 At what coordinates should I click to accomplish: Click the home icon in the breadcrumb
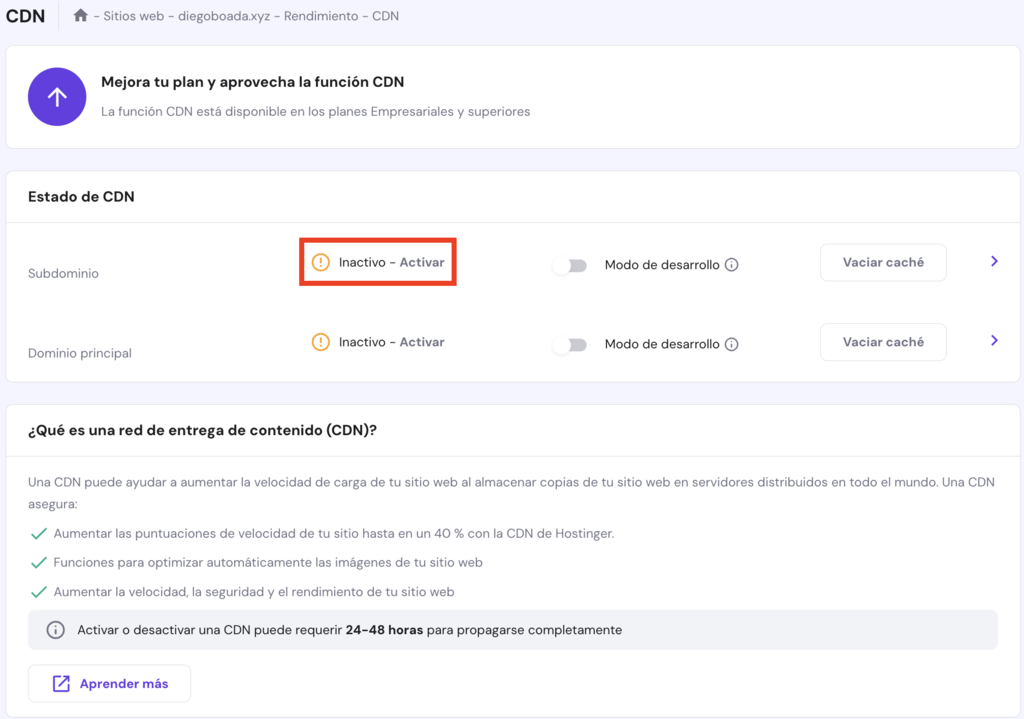(x=80, y=16)
